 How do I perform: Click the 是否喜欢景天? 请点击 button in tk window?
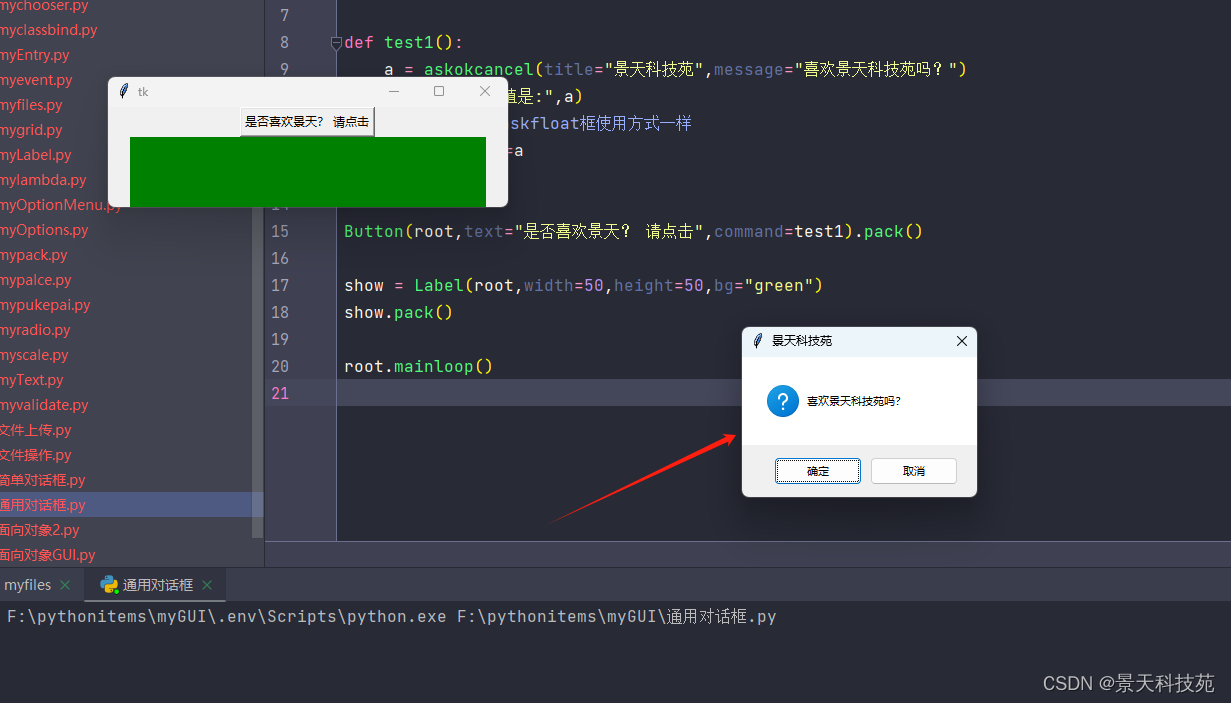pyautogui.click(x=307, y=122)
